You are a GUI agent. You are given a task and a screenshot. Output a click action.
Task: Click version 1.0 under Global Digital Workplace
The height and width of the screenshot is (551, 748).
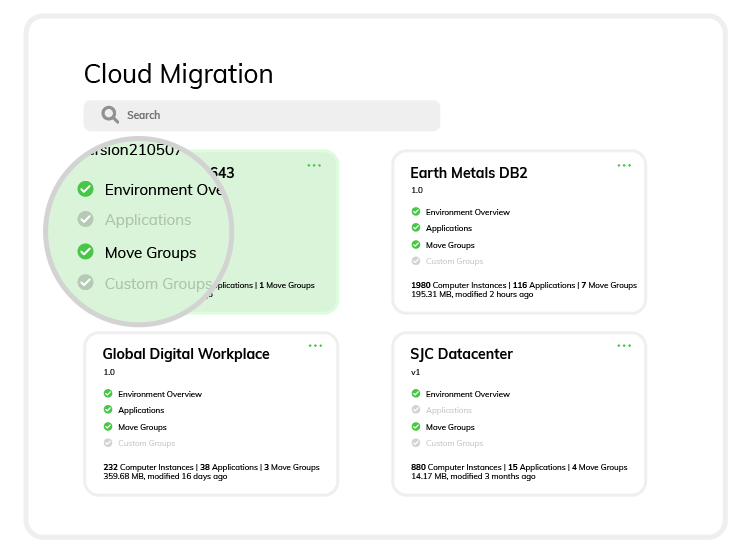tap(109, 372)
